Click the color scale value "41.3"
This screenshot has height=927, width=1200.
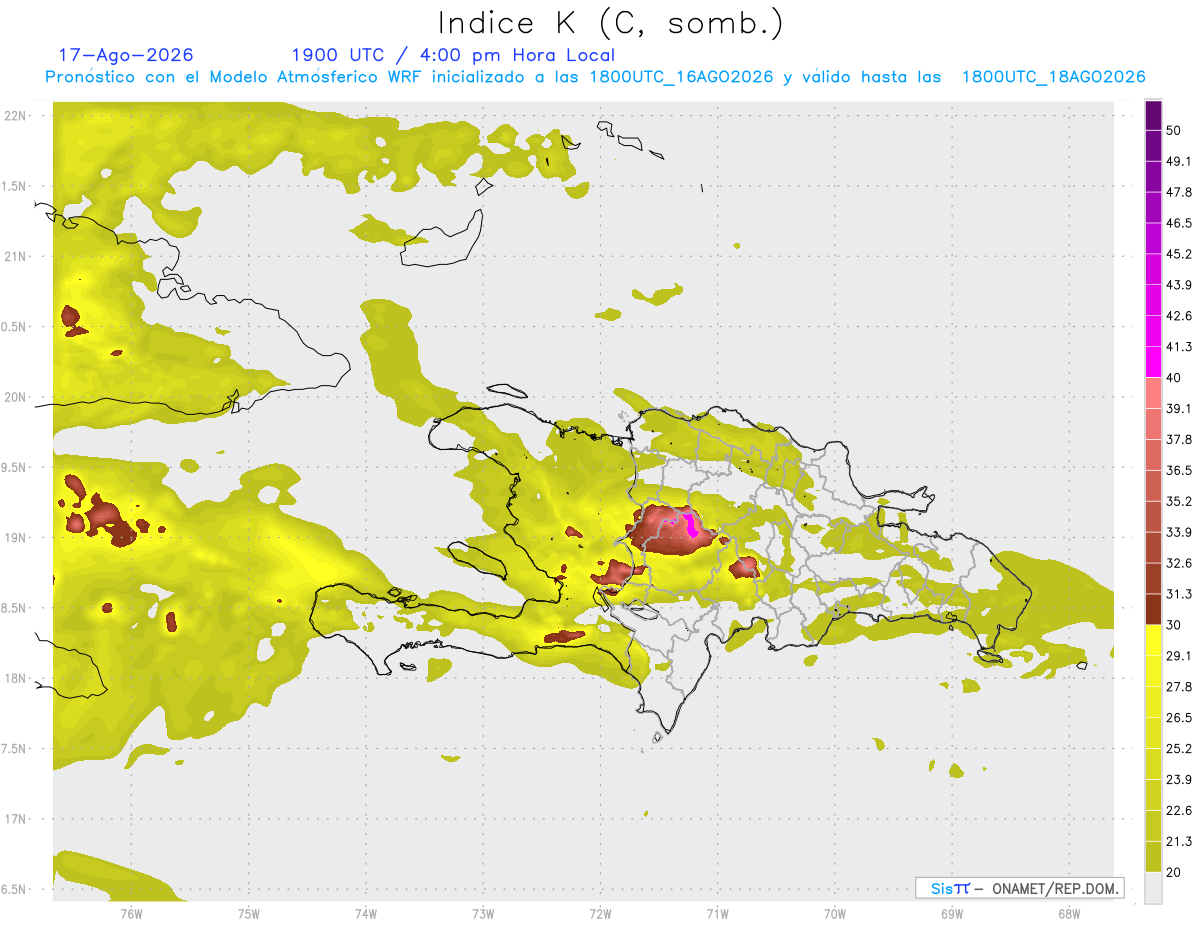(x=1178, y=347)
